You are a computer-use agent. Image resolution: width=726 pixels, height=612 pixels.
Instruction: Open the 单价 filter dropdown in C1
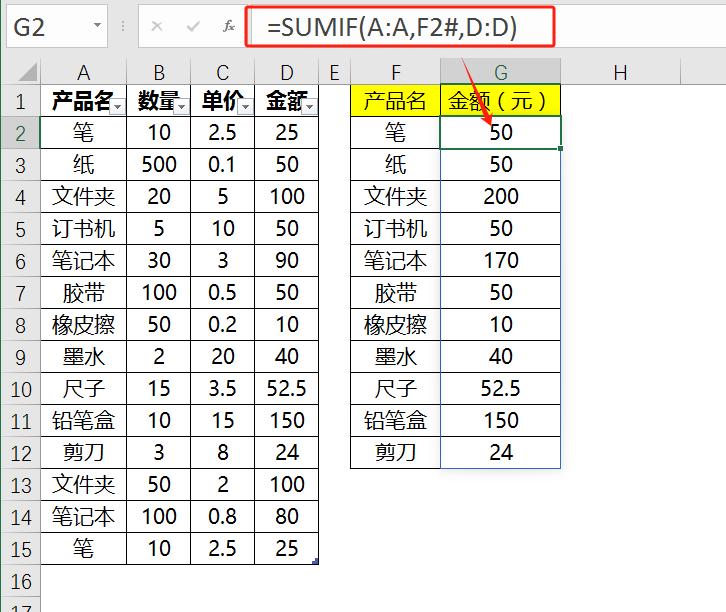pos(246,107)
